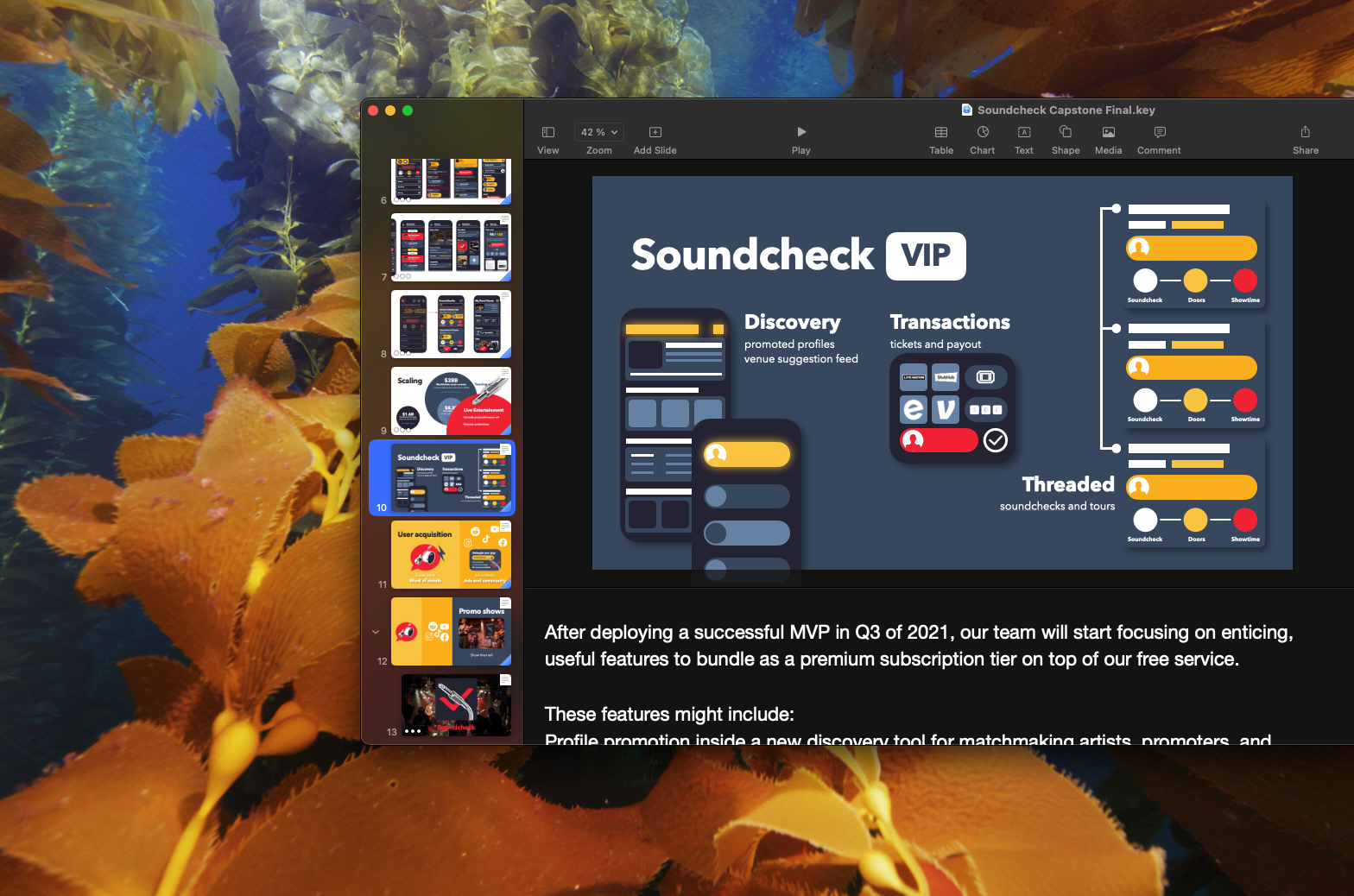Click the Threaded heading on the slide
Image resolution: width=1354 pixels, height=896 pixels.
[x=1068, y=484]
